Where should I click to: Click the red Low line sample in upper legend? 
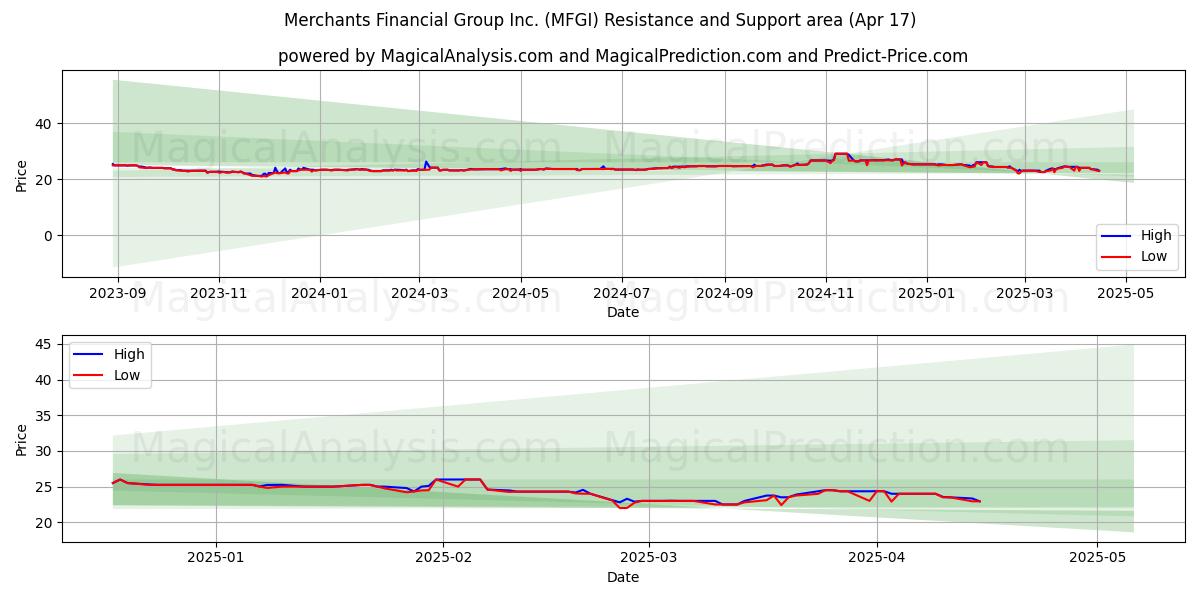click(1118, 256)
